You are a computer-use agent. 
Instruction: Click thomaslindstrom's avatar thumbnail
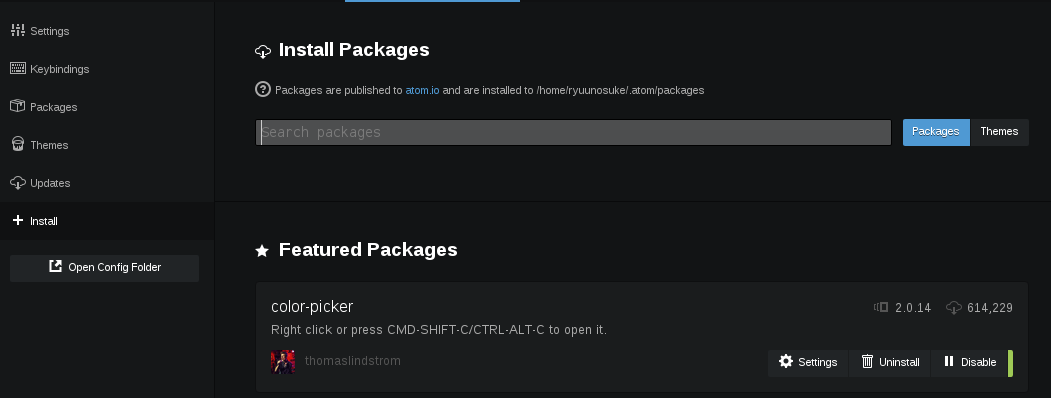(283, 362)
